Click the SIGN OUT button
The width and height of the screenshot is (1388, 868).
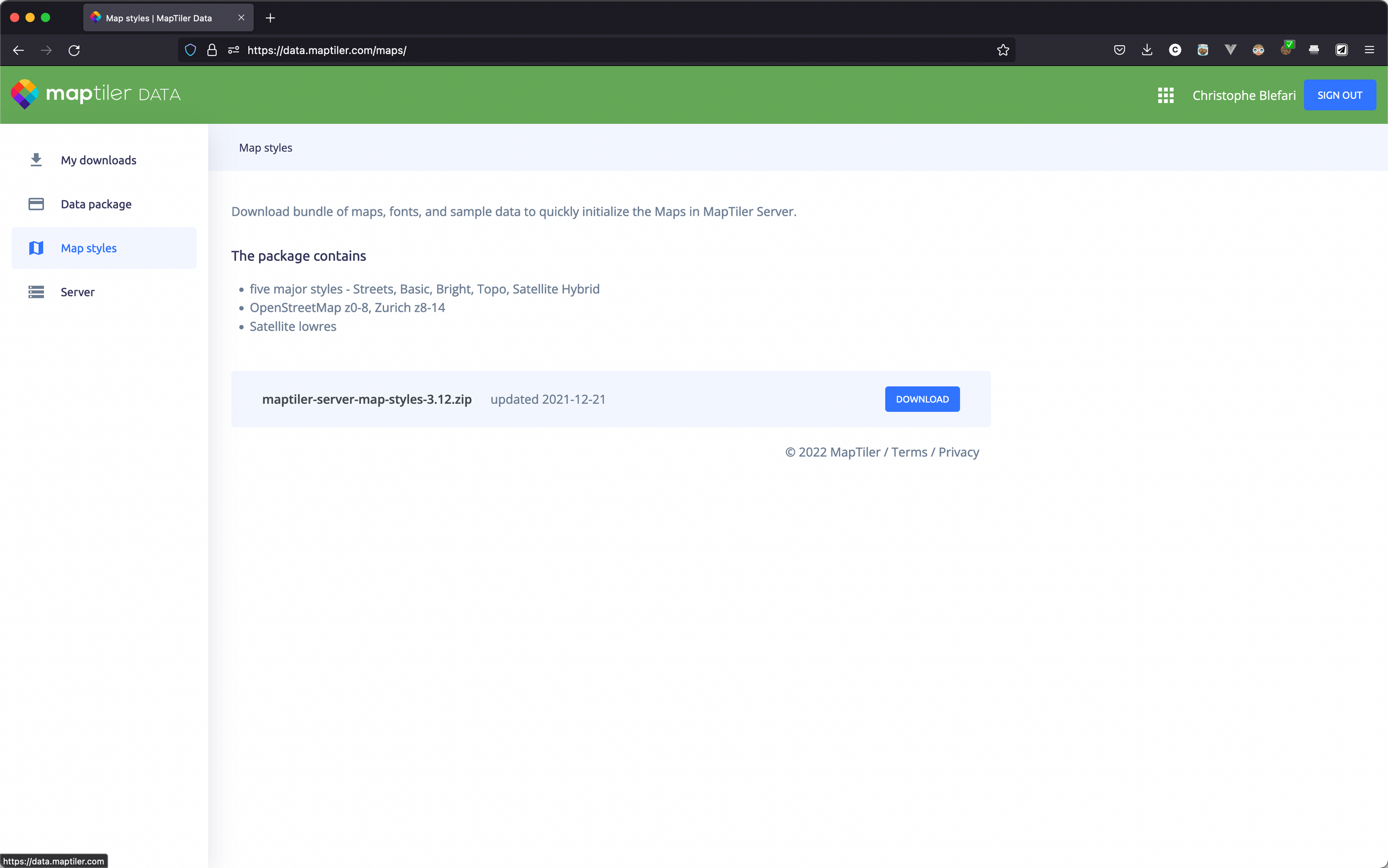tap(1340, 95)
